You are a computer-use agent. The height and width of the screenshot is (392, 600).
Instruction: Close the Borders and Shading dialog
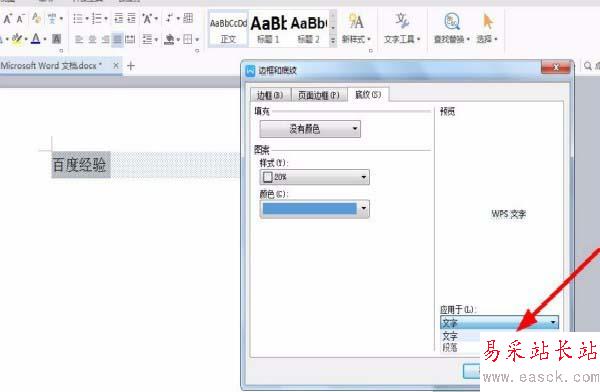click(555, 68)
